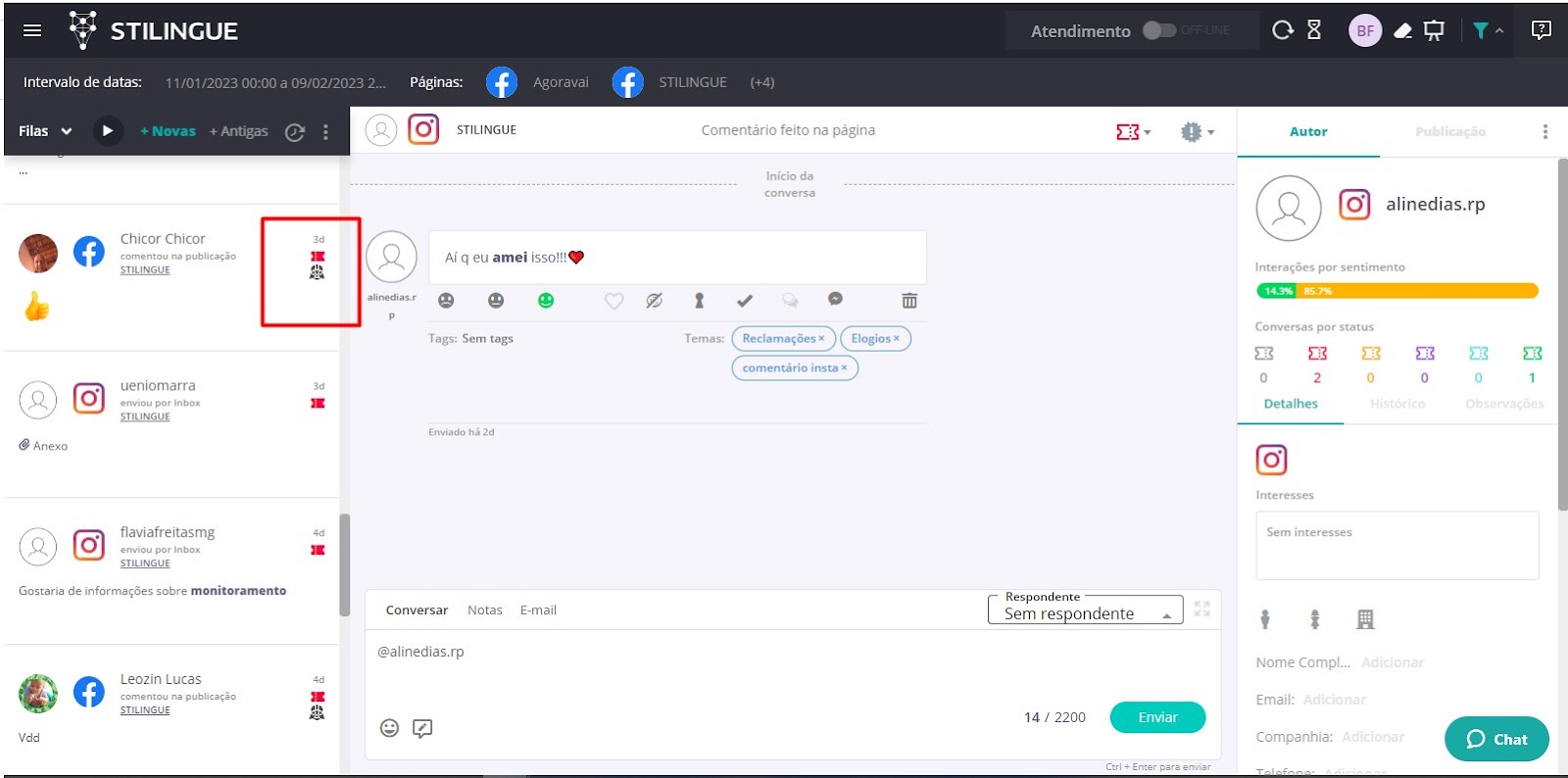1568x778 pixels.
Task: Click the presentation board icon
Action: click(x=1434, y=31)
